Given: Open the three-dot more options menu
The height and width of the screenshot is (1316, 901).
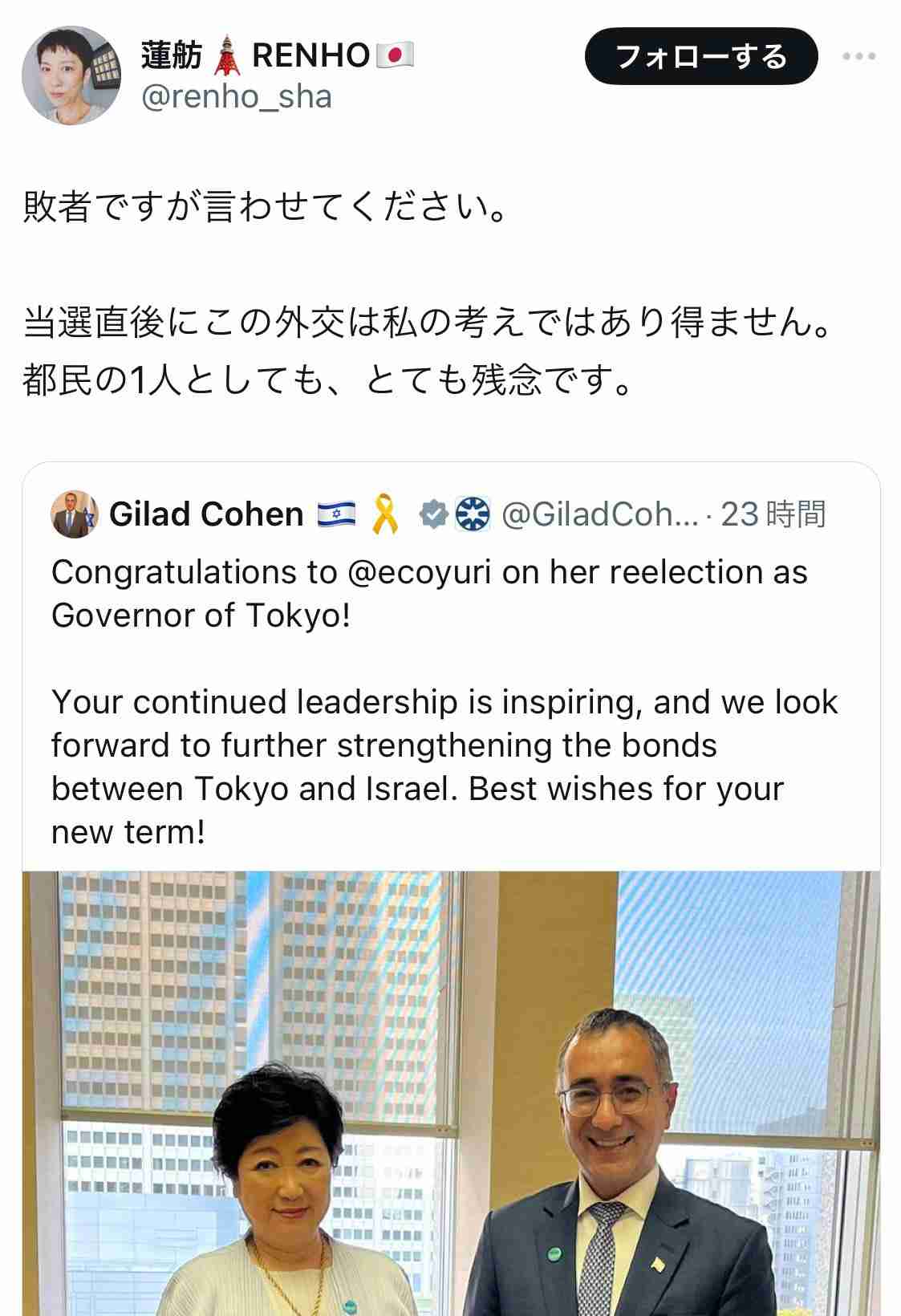Looking at the screenshot, I should click(x=858, y=56).
